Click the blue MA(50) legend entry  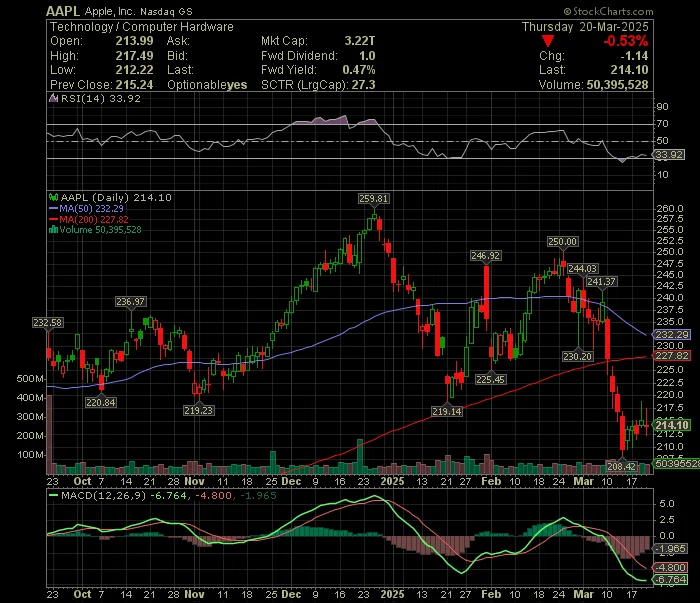[87, 208]
